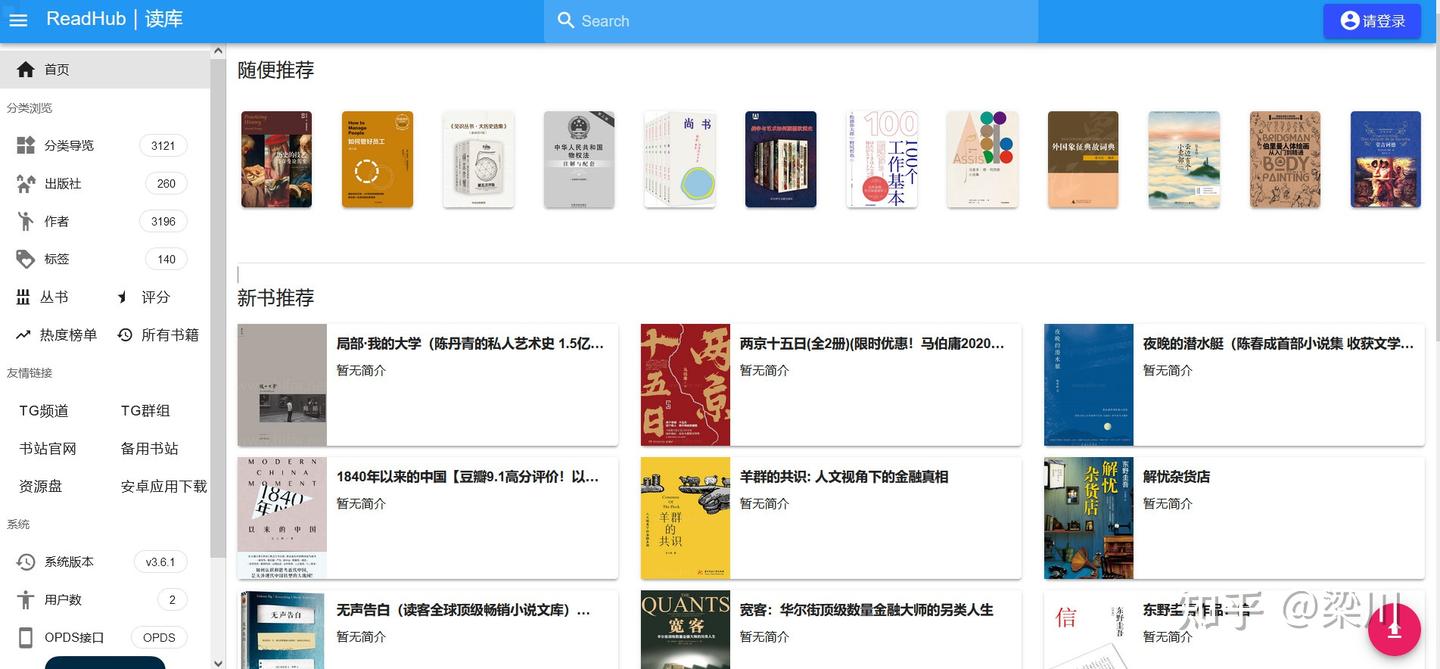The height and width of the screenshot is (669, 1440).
Task: Open the hamburger navigation menu
Action: [18, 20]
